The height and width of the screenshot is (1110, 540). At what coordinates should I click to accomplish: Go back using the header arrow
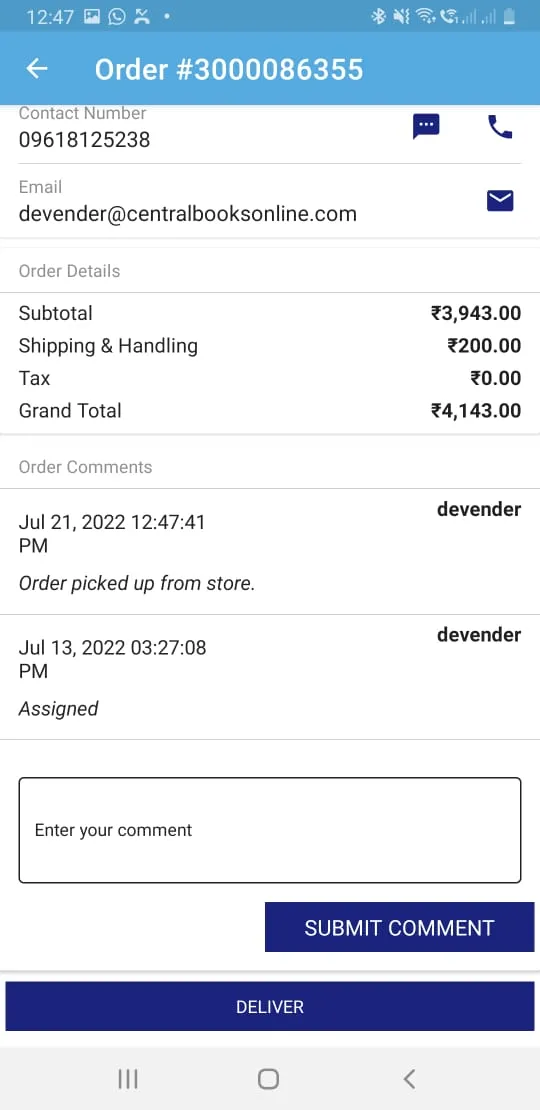pos(37,69)
